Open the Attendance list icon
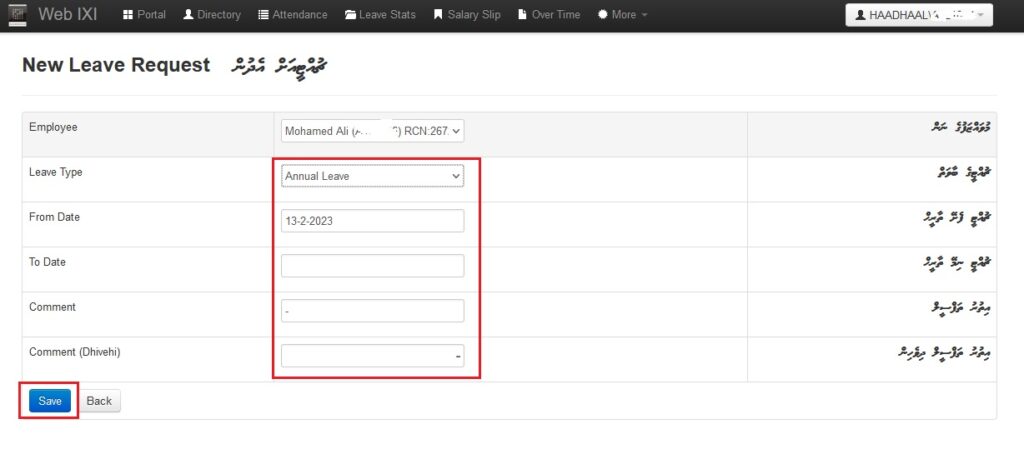Viewport: 1024px width, 449px height. click(x=263, y=15)
